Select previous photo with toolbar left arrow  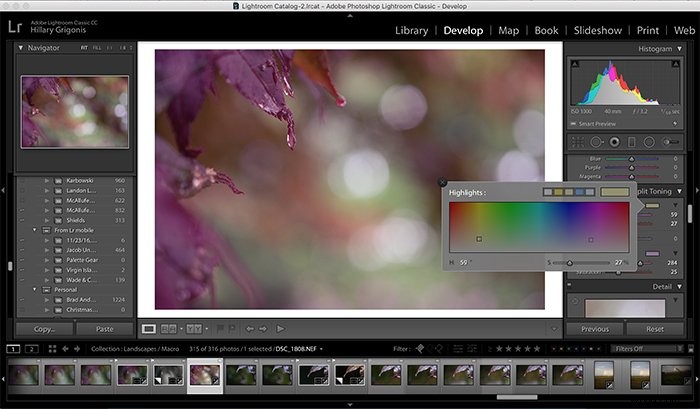point(250,329)
